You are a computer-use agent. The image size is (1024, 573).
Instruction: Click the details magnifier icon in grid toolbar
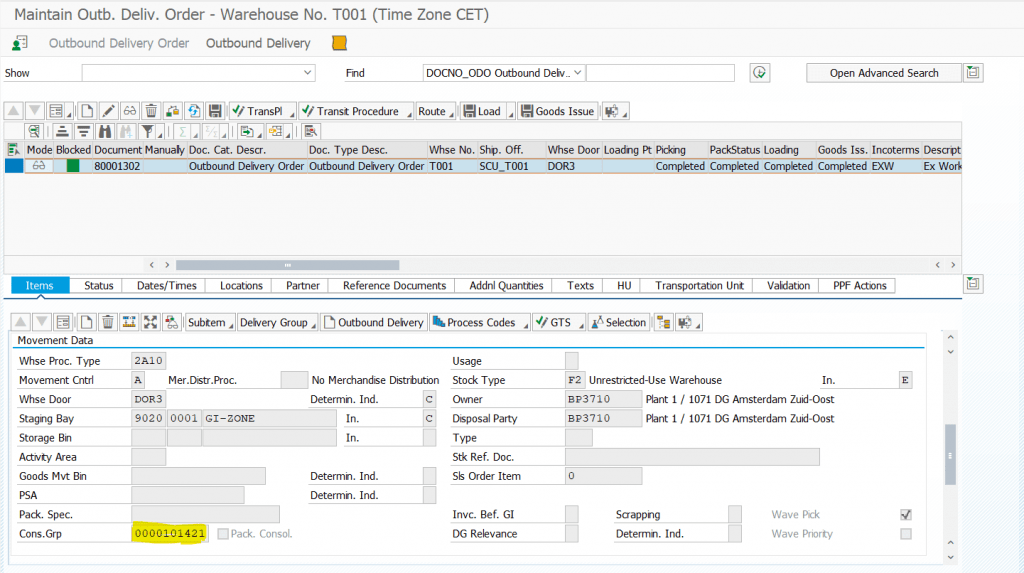[x=34, y=131]
